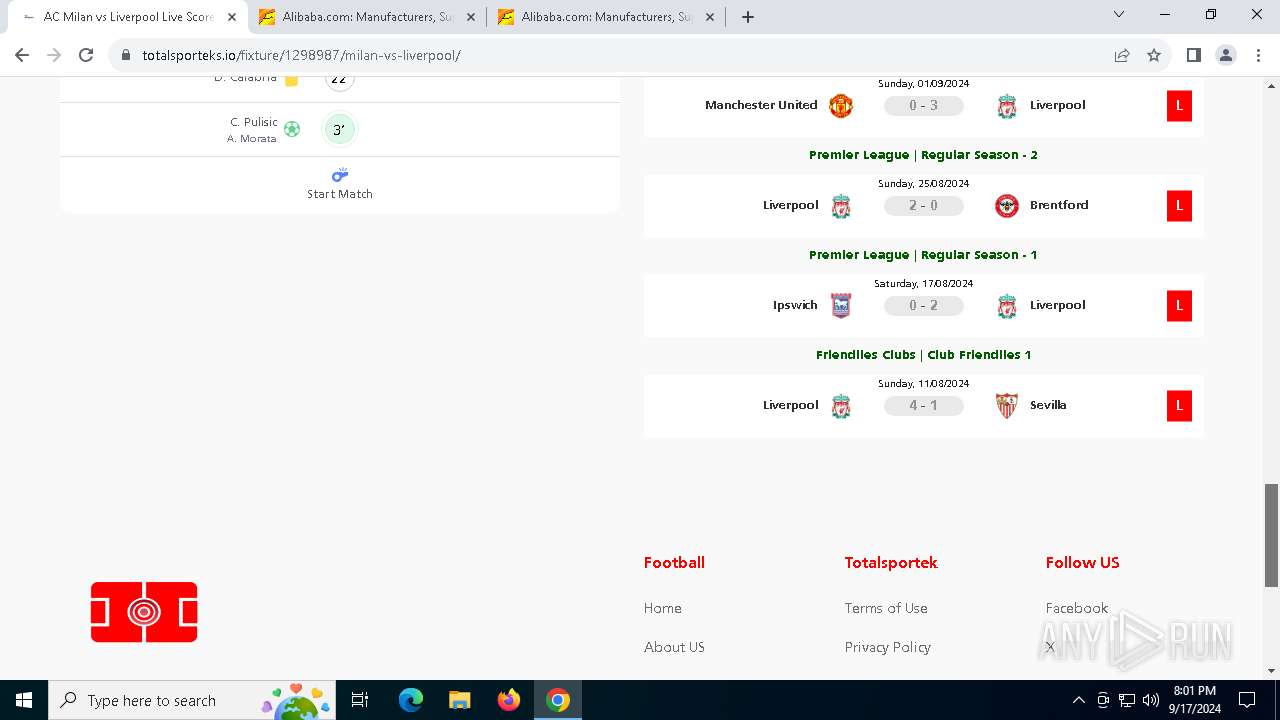Click the L badge in Brentford row

pos(1179,205)
